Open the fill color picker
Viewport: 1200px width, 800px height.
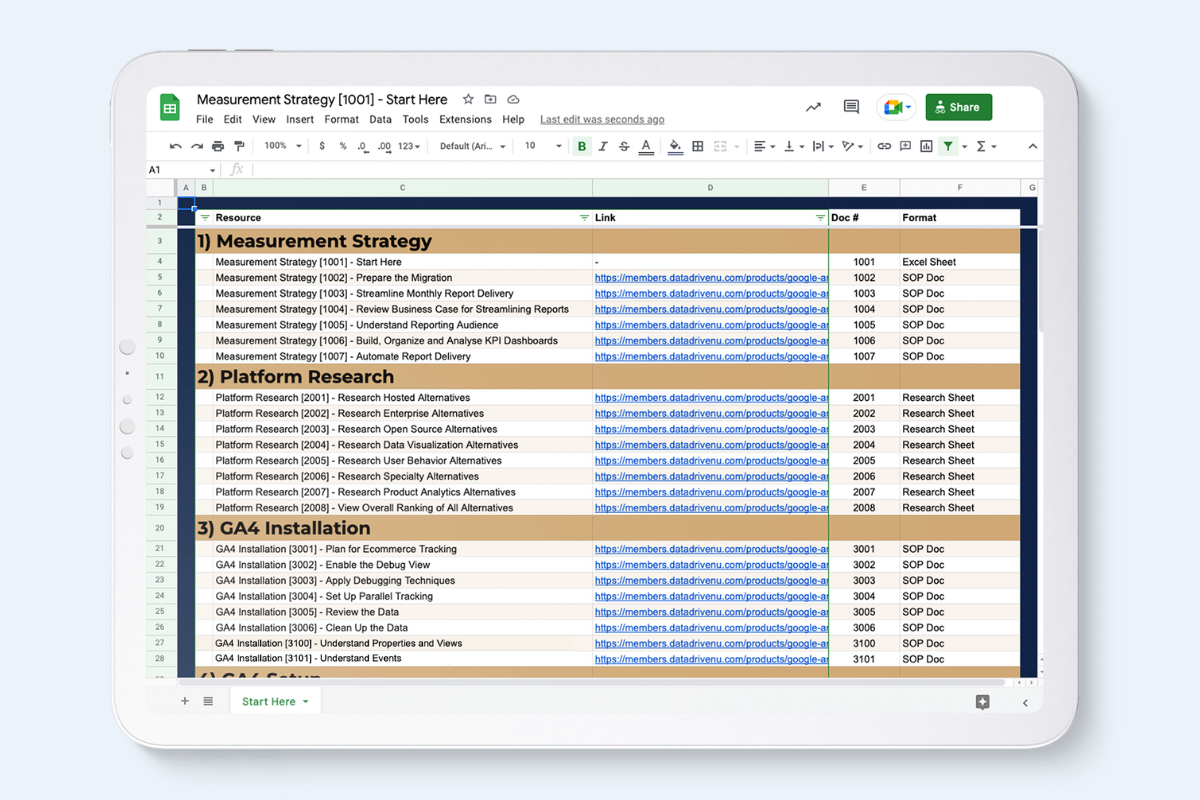click(675, 146)
